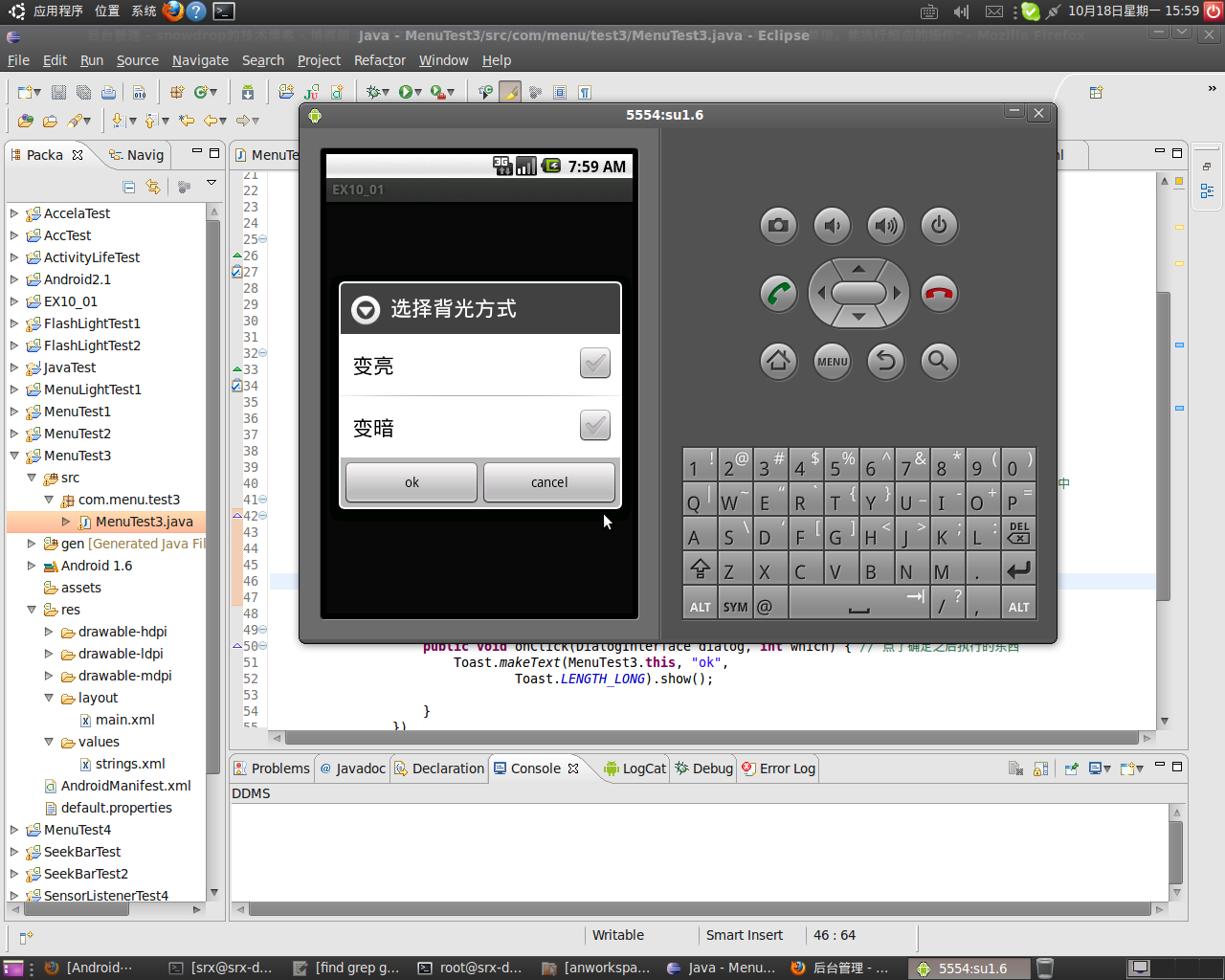Collapse the MenuTest3 project
Image resolution: width=1225 pixels, height=980 pixels.
(14, 456)
